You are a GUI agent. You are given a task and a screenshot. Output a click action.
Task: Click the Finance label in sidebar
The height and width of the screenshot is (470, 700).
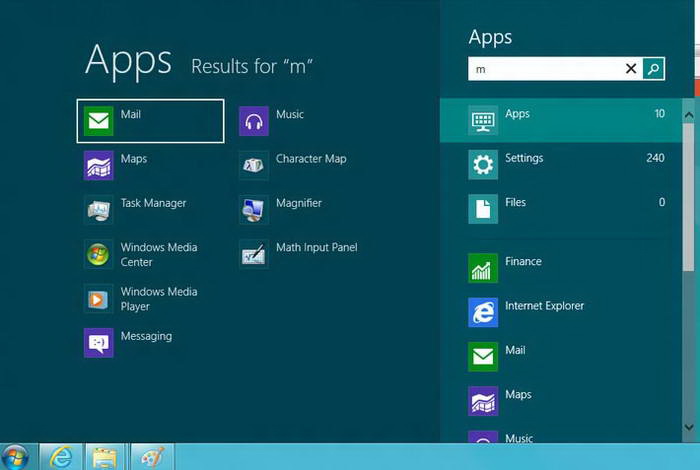point(523,261)
